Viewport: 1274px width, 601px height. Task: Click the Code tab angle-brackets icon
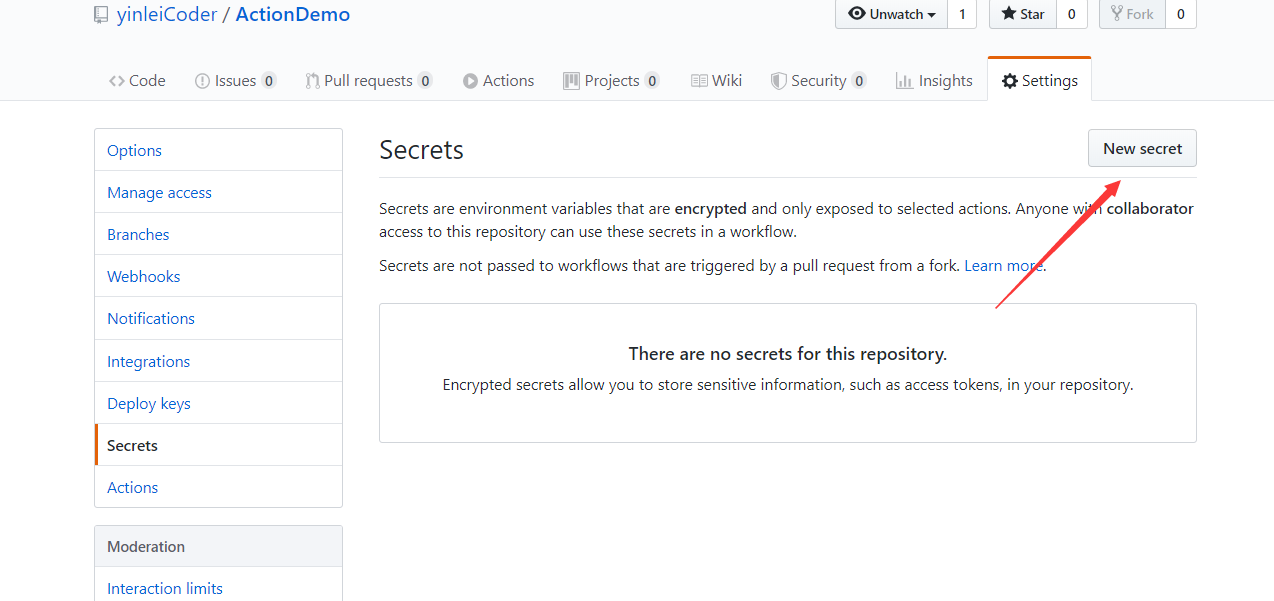pos(117,81)
